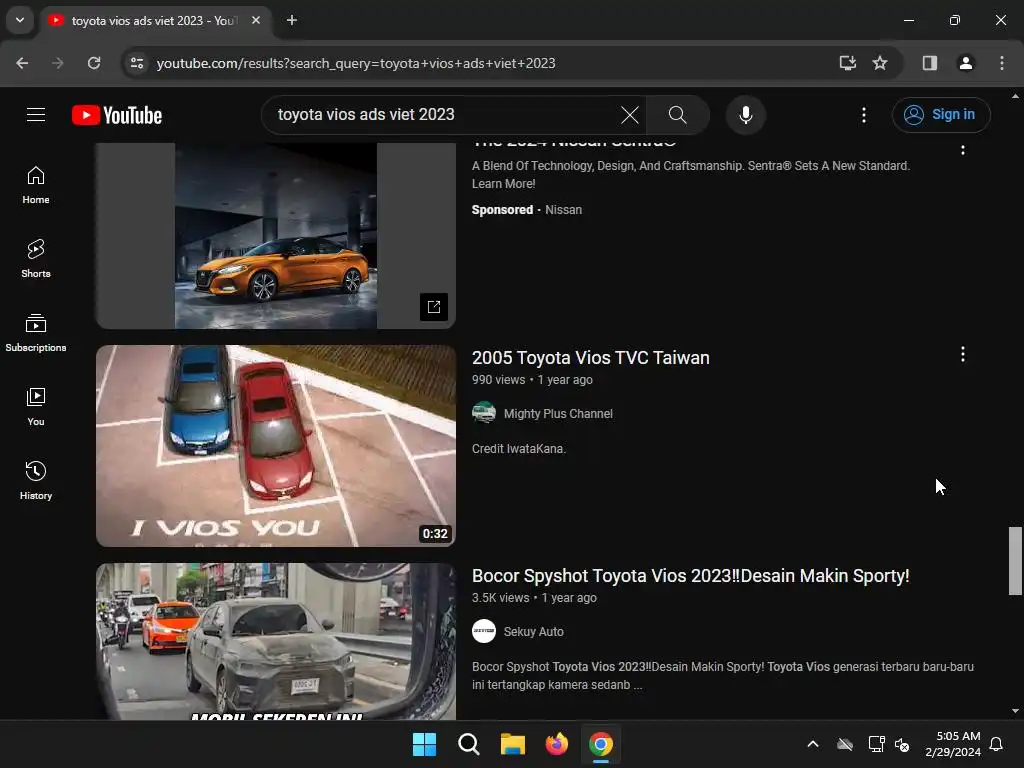1024x768 pixels.
Task: Open notifications bell in taskbar
Action: [996, 744]
